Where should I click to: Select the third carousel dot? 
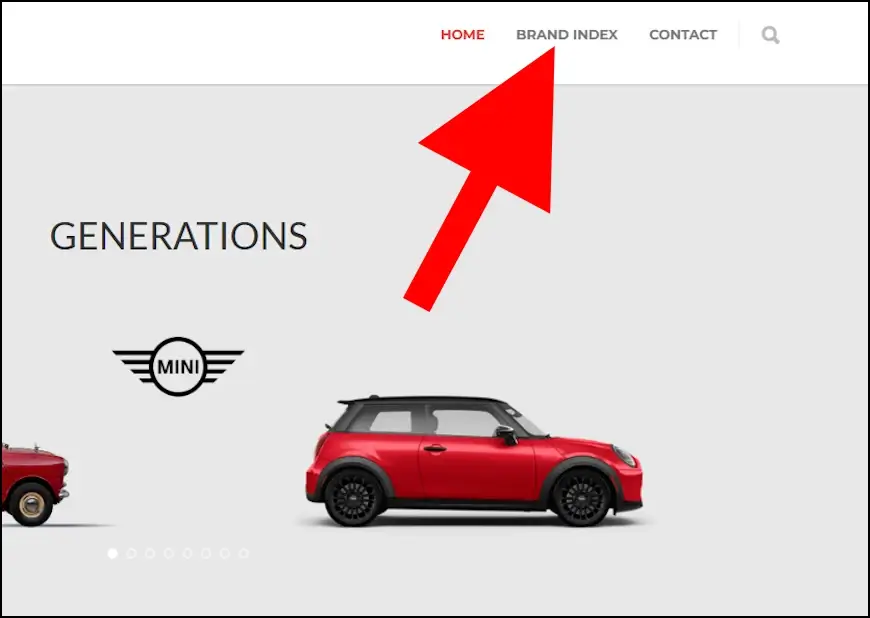[x=150, y=553]
